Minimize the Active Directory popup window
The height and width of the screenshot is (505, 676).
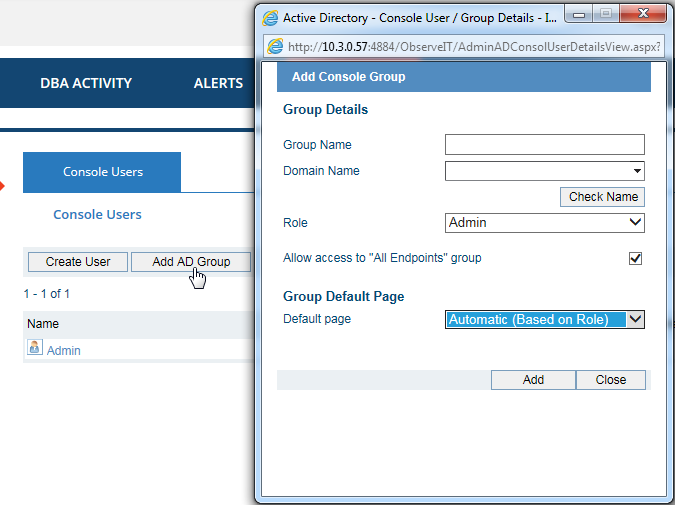click(579, 16)
